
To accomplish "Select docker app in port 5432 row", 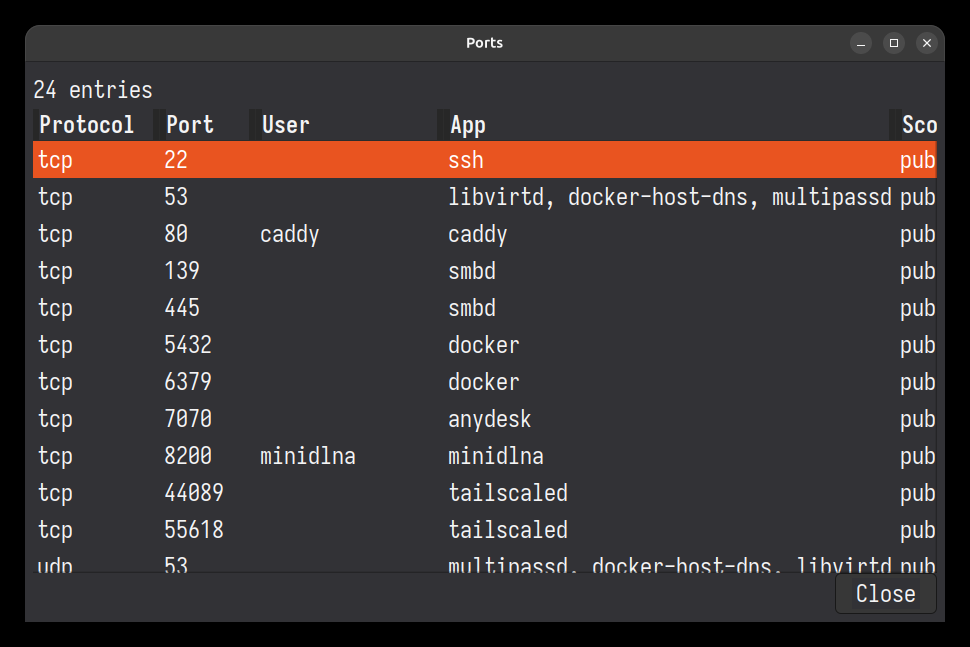I will click(484, 345).
